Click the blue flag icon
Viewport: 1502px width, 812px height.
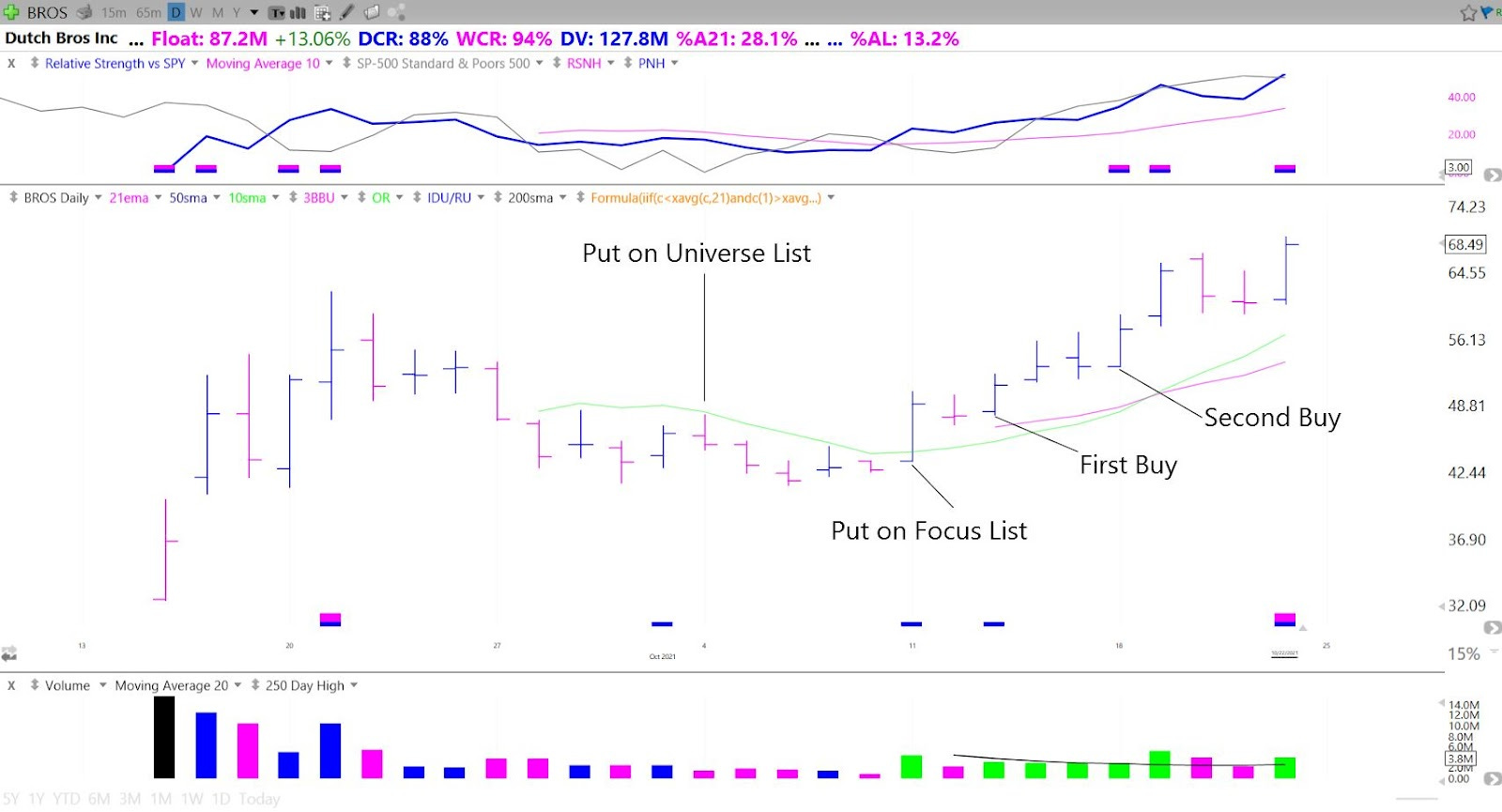tap(1486, 12)
